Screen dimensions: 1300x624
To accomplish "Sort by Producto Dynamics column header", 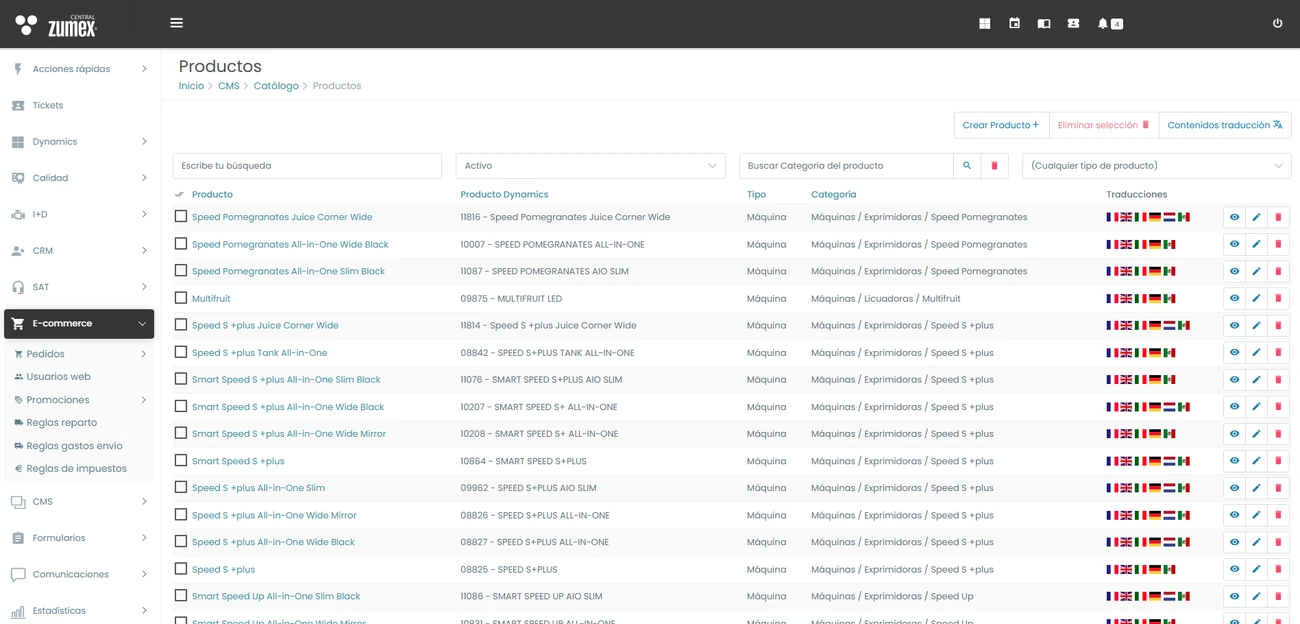I will pos(504,195).
